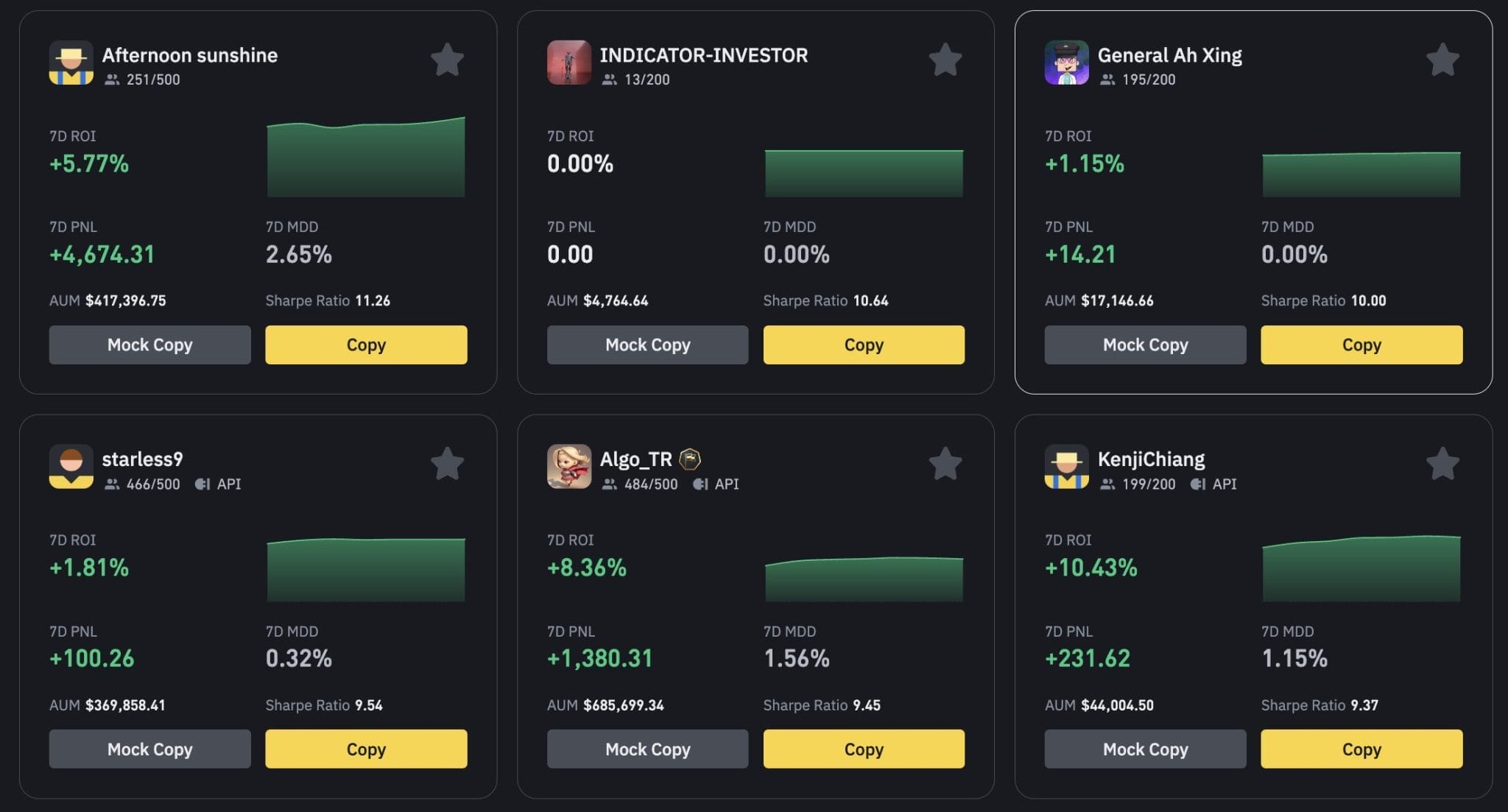Click Copy button on Afternoon sunshine card
This screenshot has width=1508, height=812.
coord(366,344)
